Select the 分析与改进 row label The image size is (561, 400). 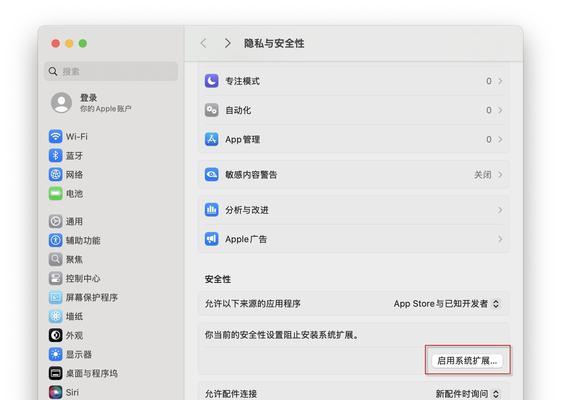point(247,210)
